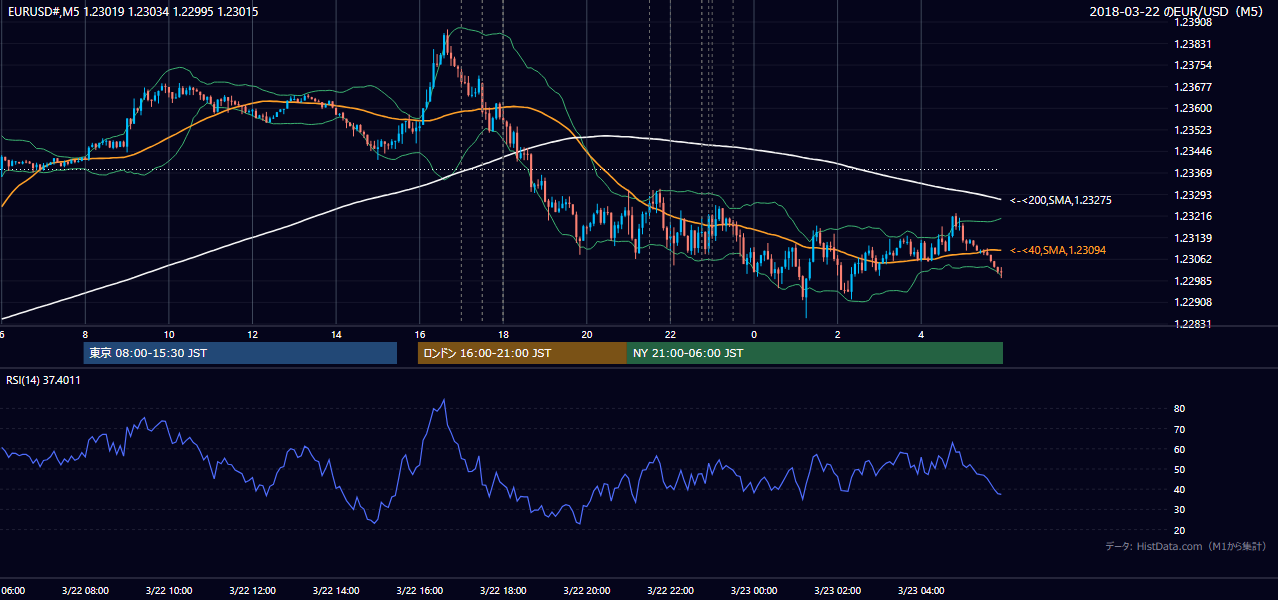Click hour tick 22 under the price chart
Screen dimensions: 1278x600
(x=670, y=334)
